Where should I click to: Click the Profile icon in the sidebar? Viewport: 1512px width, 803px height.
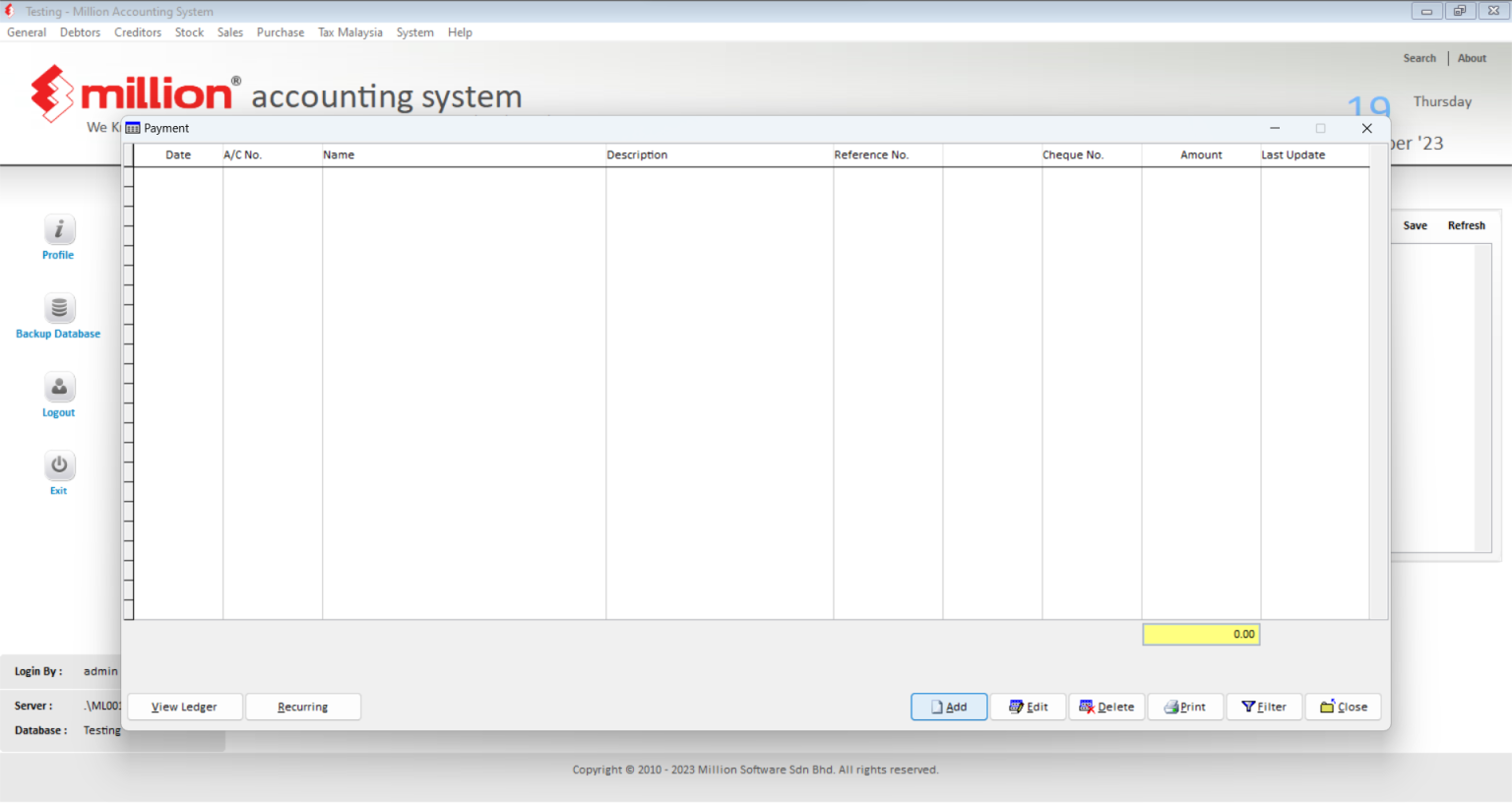pyautogui.click(x=58, y=230)
